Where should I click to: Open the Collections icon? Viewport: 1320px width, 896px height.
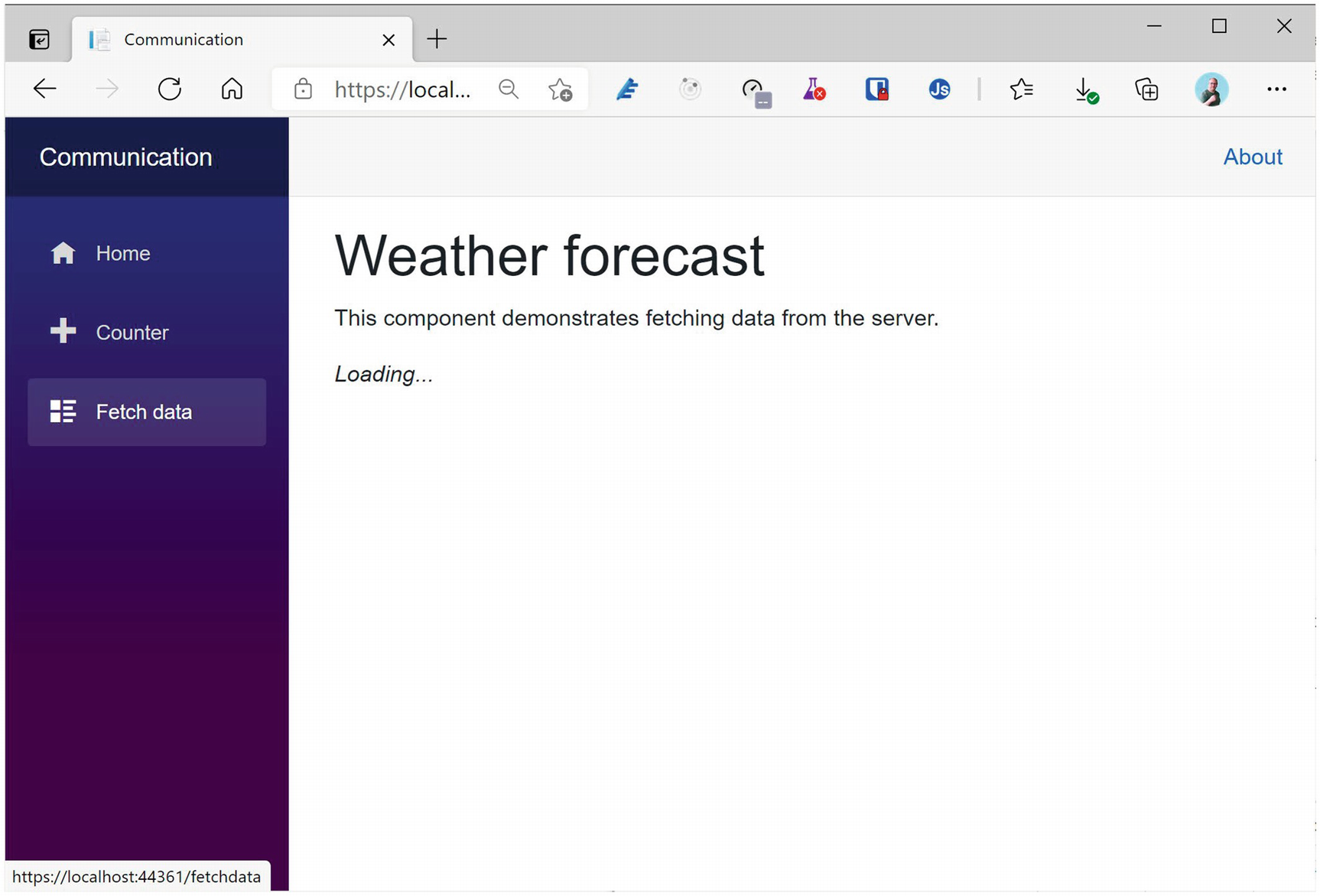[1146, 89]
